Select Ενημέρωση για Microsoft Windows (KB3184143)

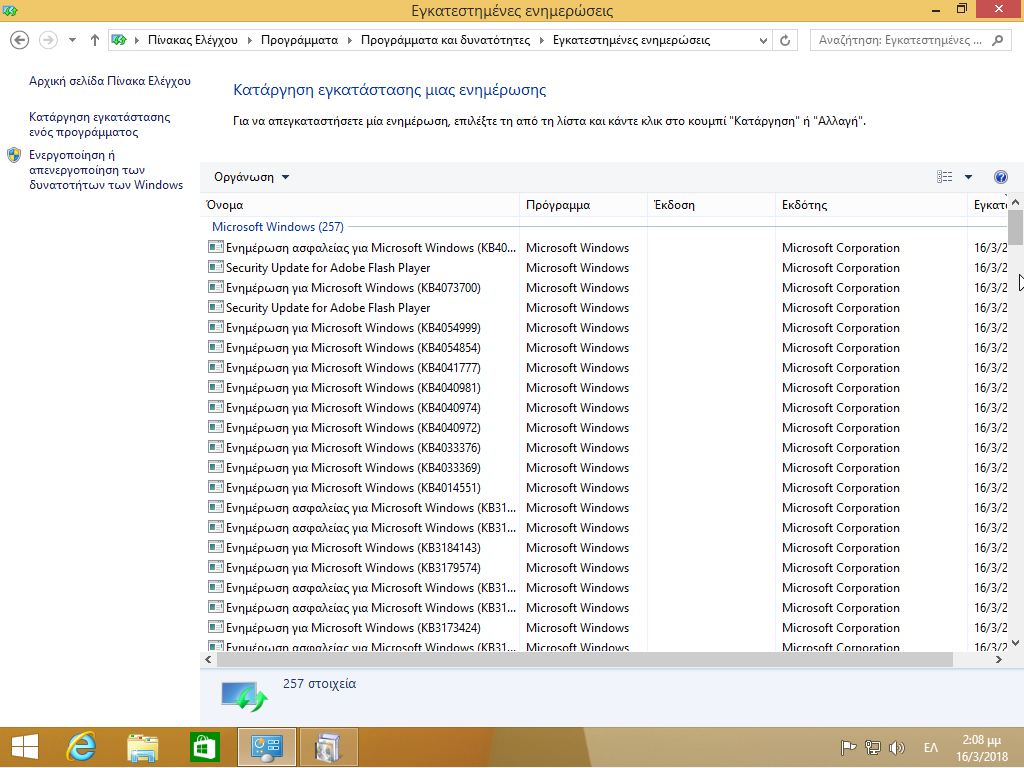(x=353, y=548)
